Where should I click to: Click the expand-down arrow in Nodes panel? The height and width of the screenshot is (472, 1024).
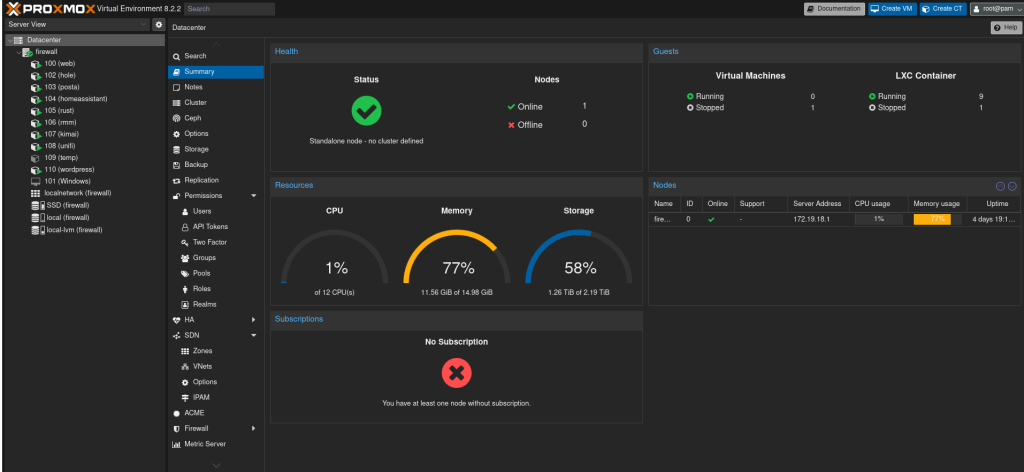pos(1012,186)
